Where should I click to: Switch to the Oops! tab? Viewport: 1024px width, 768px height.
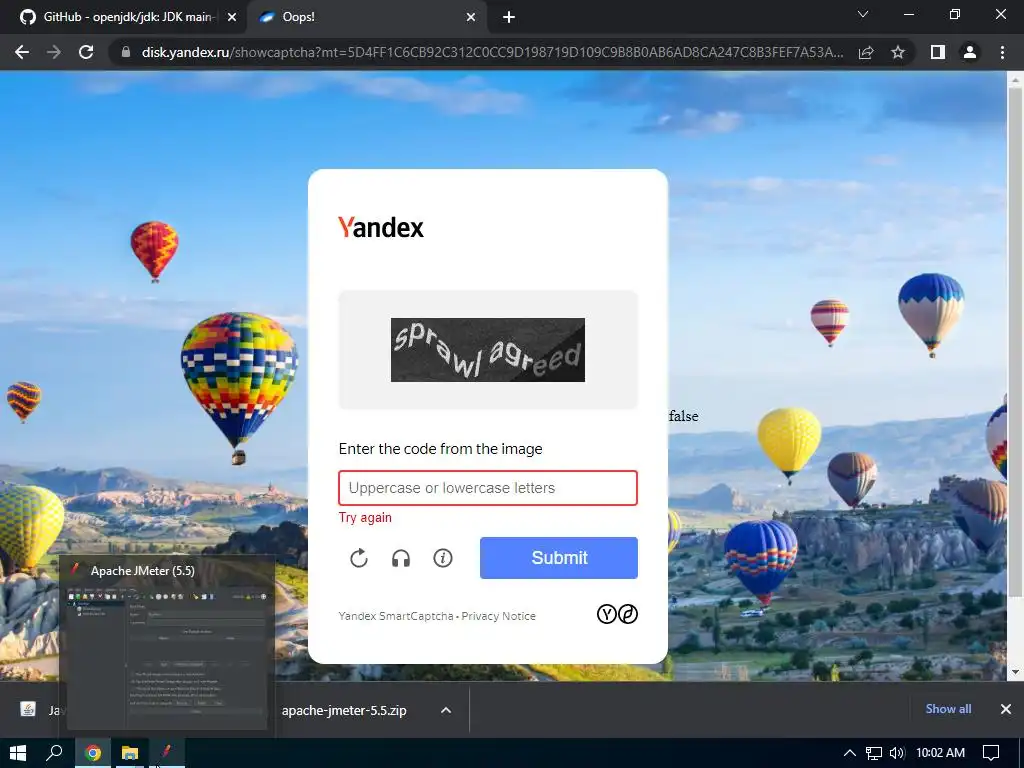point(366,17)
